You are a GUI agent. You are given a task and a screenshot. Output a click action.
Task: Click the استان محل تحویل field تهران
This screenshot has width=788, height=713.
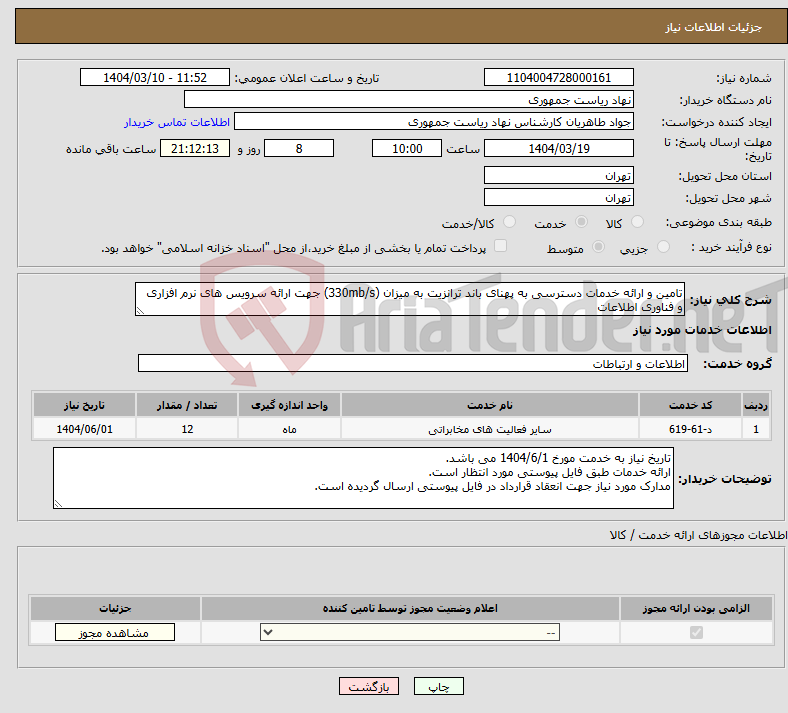pyautogui.click(x=558, y=175)
